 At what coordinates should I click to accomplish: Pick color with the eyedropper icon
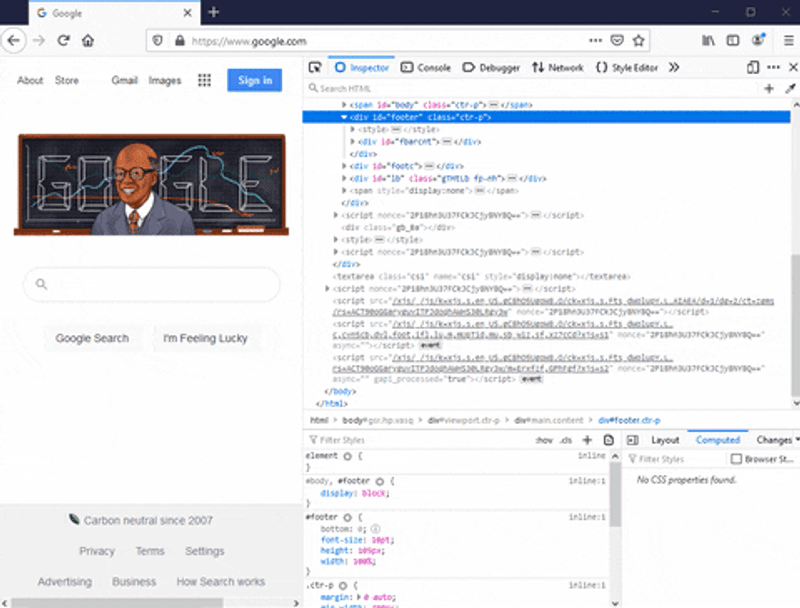tap(790, 88)
